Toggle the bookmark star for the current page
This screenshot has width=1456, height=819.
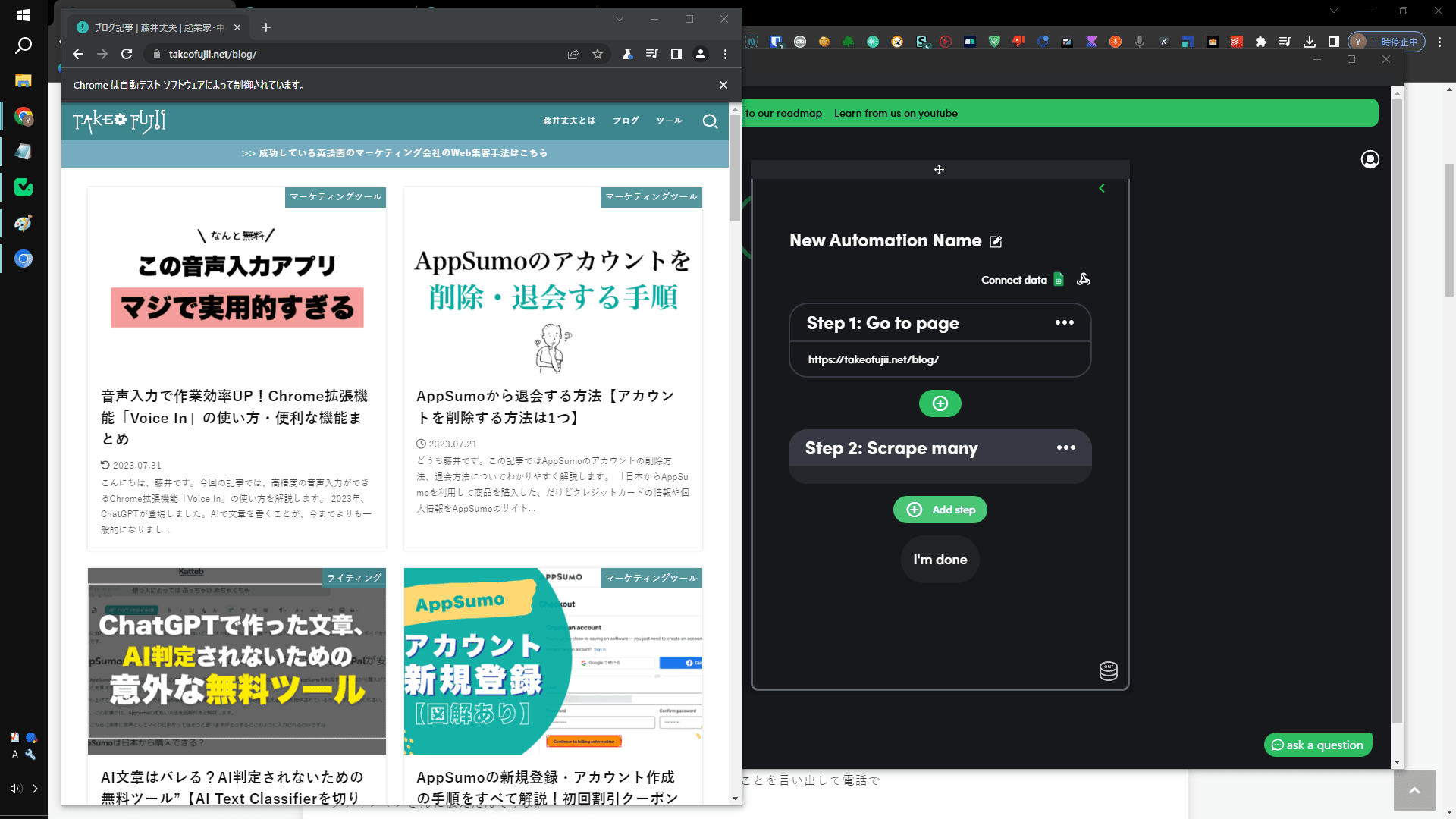[x=598, y=54]
